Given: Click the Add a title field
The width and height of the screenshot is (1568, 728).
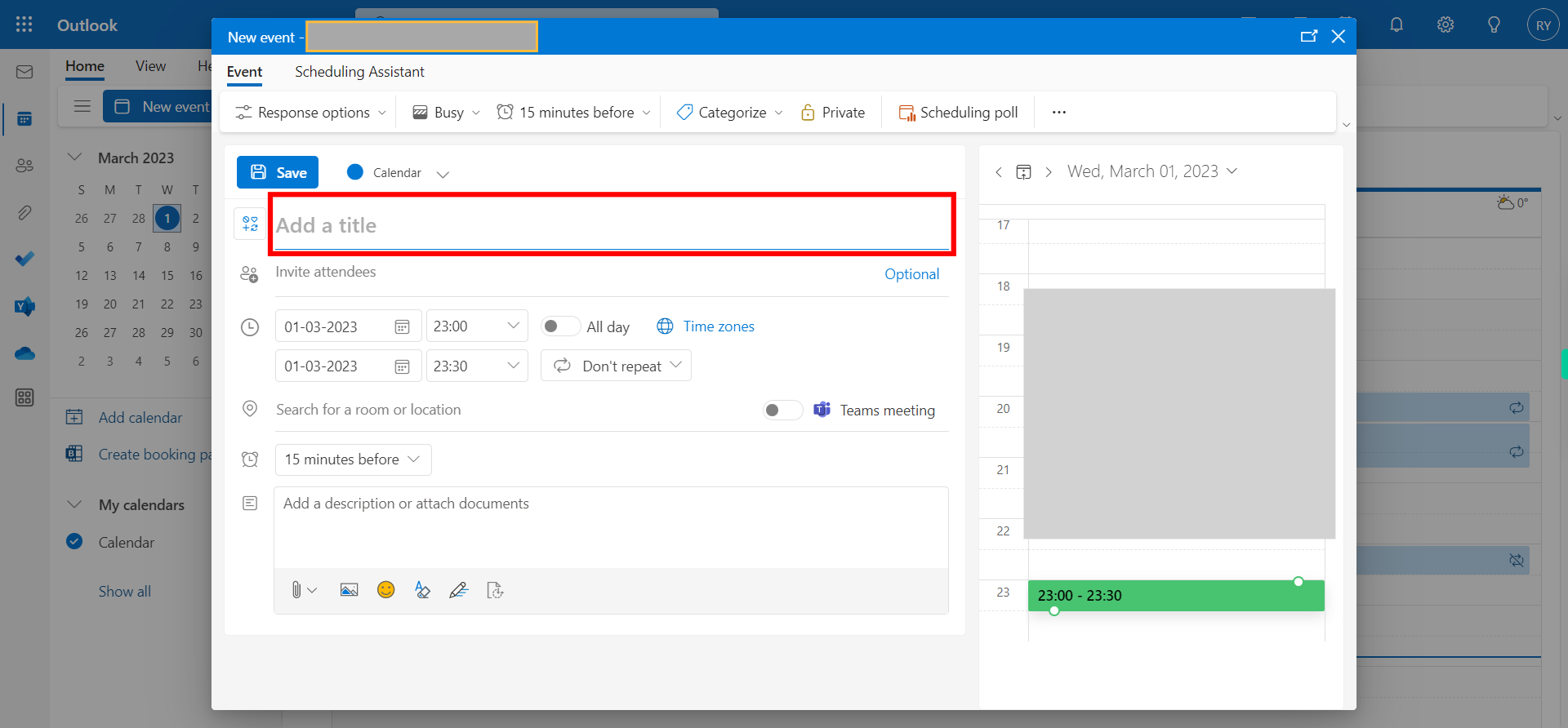Looking at the screenshot, I should click(x=612, y=225).
